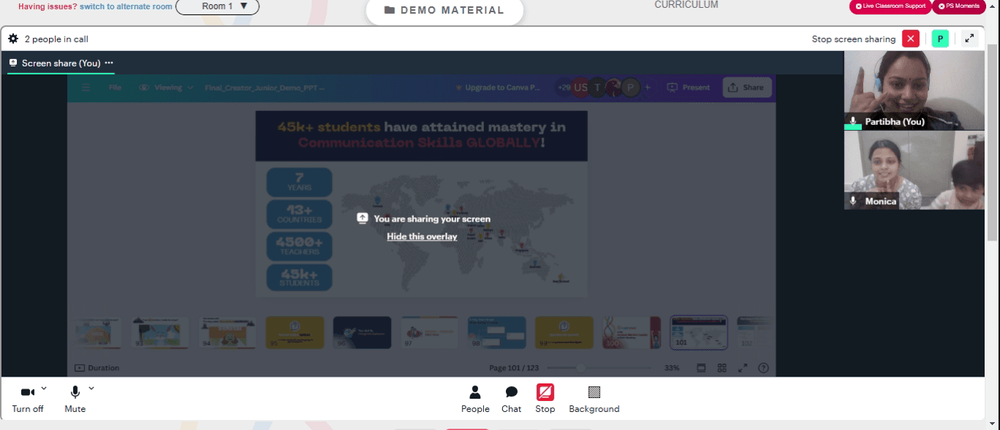Click Live Classroom Support button
This screenshot has width=1000, height=430.
pos(890,6)
